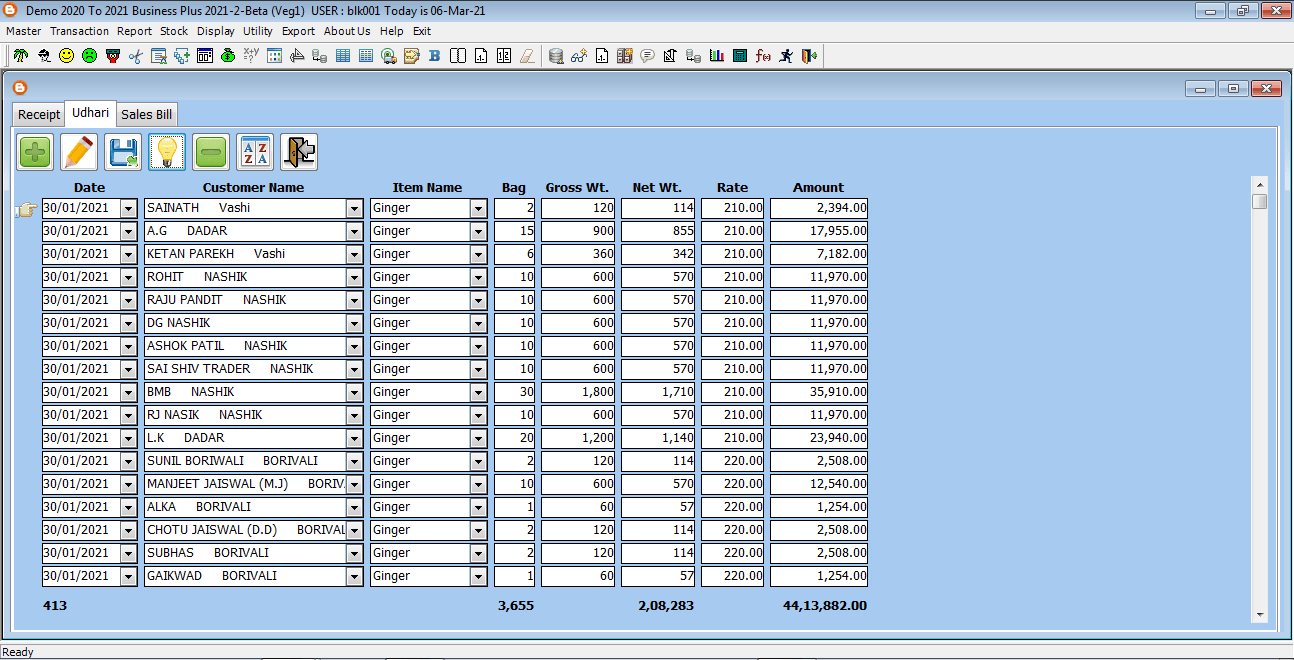The image size is (1294, 660).
Task: Click the green plus add entry button
Action: (x=35, y=153)
